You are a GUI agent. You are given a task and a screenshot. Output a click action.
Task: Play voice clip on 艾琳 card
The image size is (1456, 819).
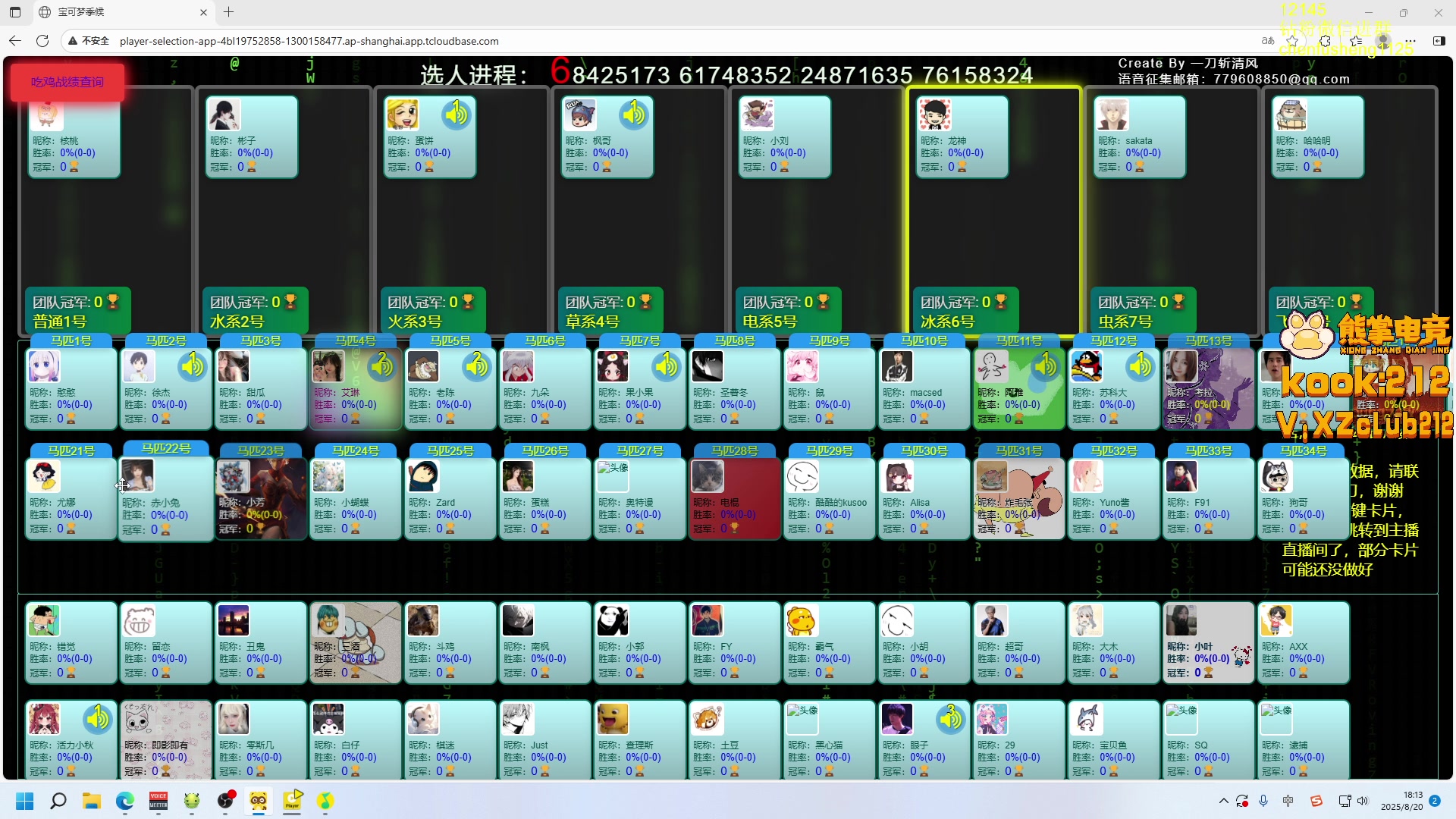(381, 367)
